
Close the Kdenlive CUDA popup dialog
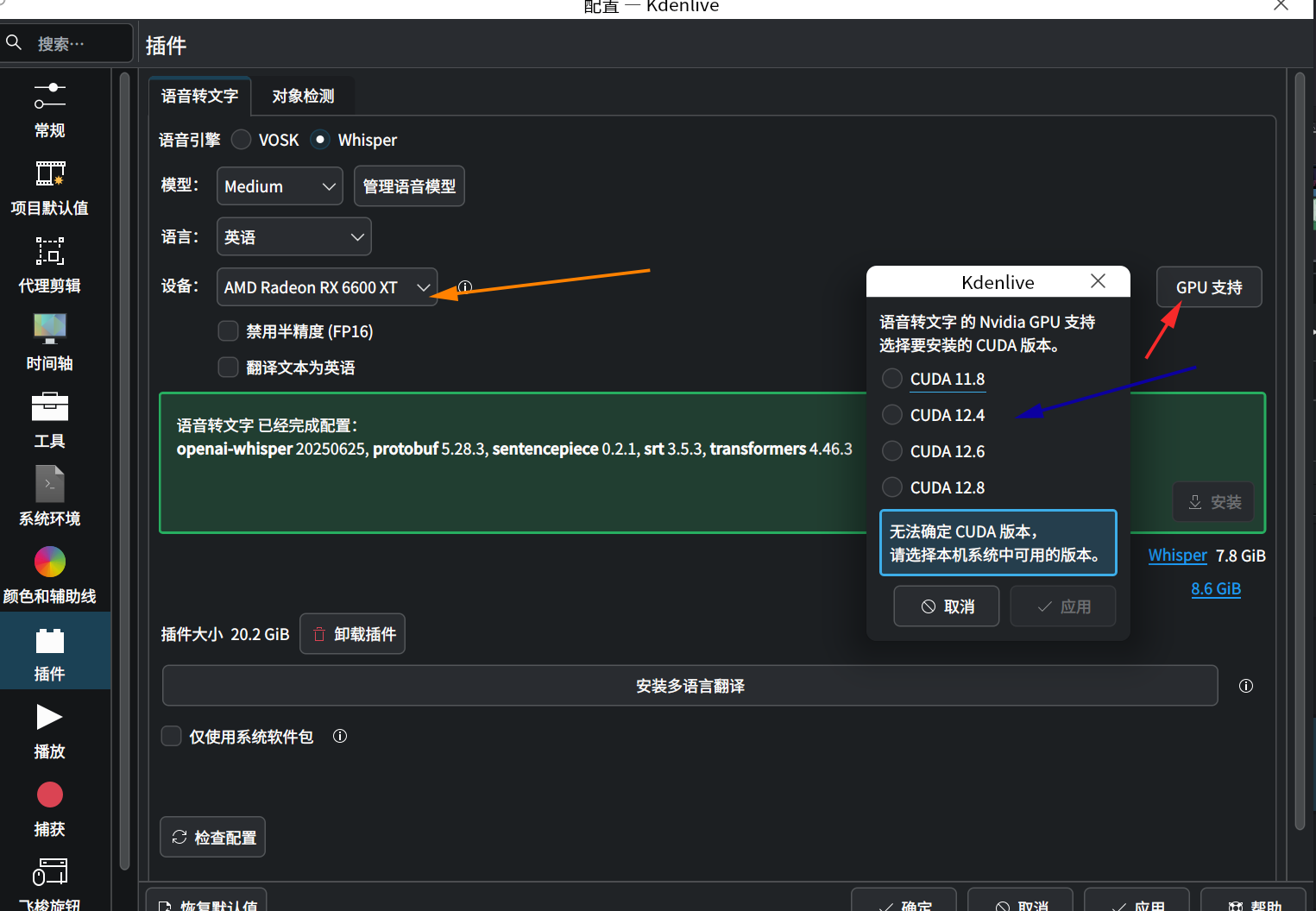(1098, 281)
